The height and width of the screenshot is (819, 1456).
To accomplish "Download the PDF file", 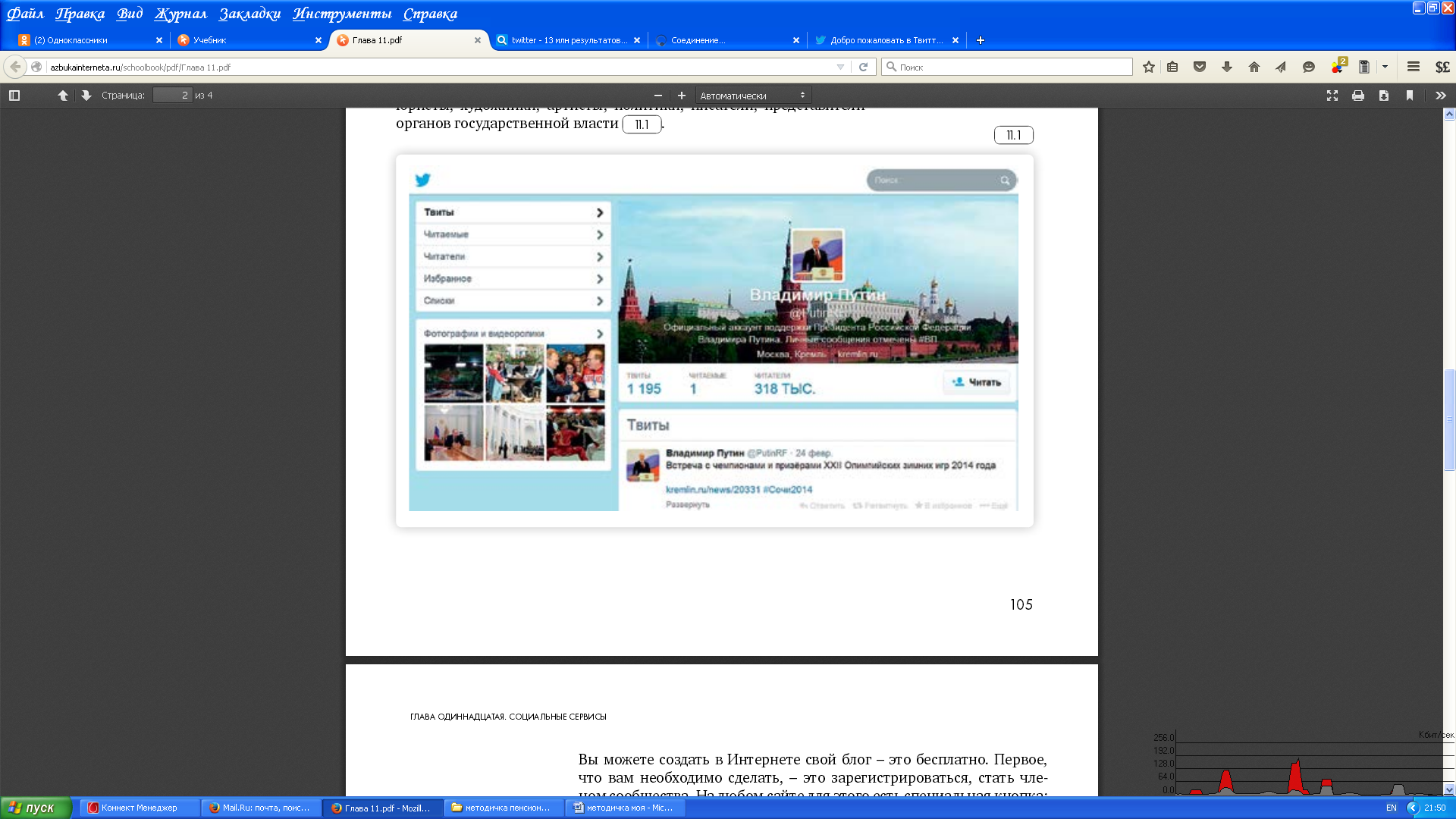I will point(1384,96).
